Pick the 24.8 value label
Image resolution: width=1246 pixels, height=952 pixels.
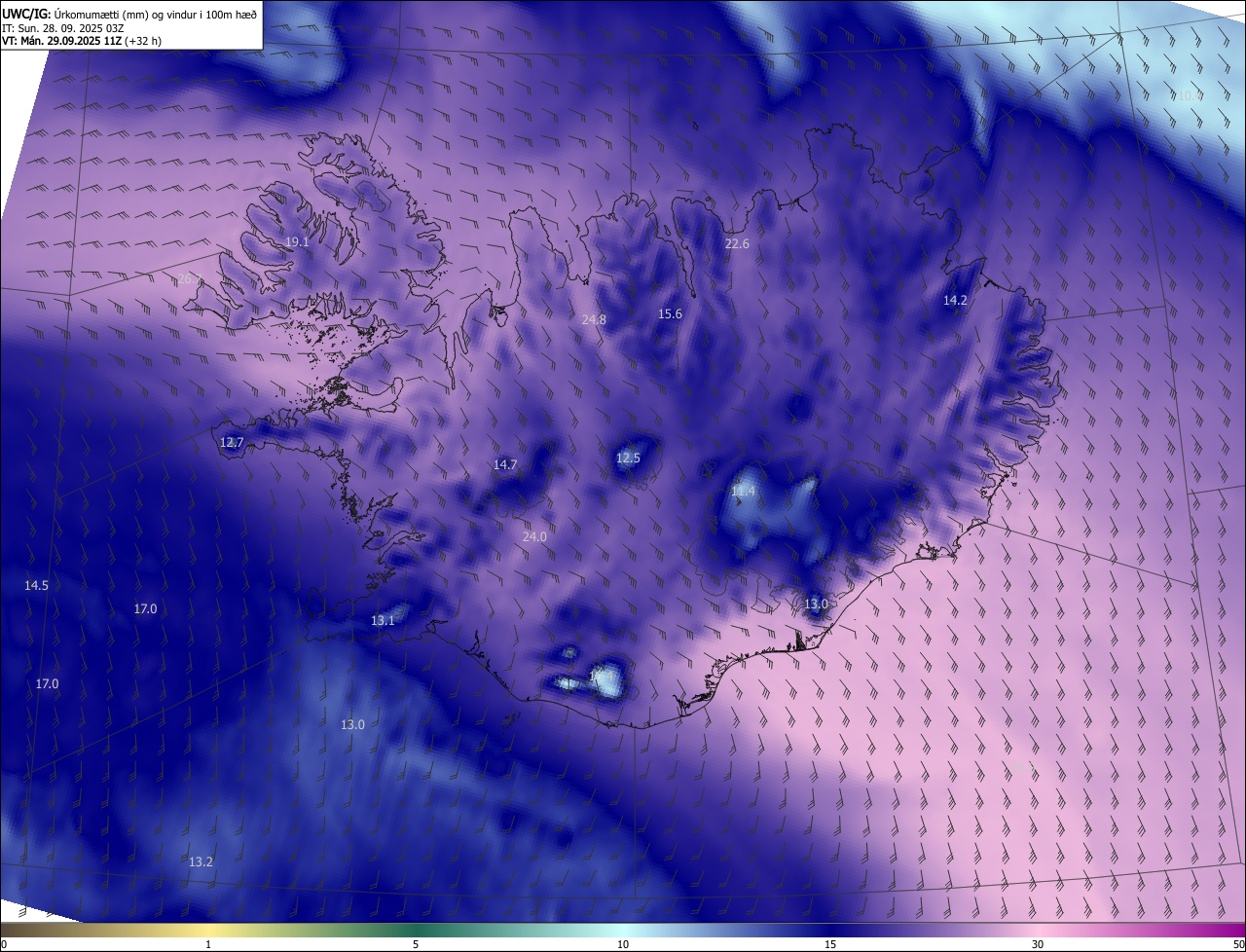pyautogui.click(x=594, y=320)
